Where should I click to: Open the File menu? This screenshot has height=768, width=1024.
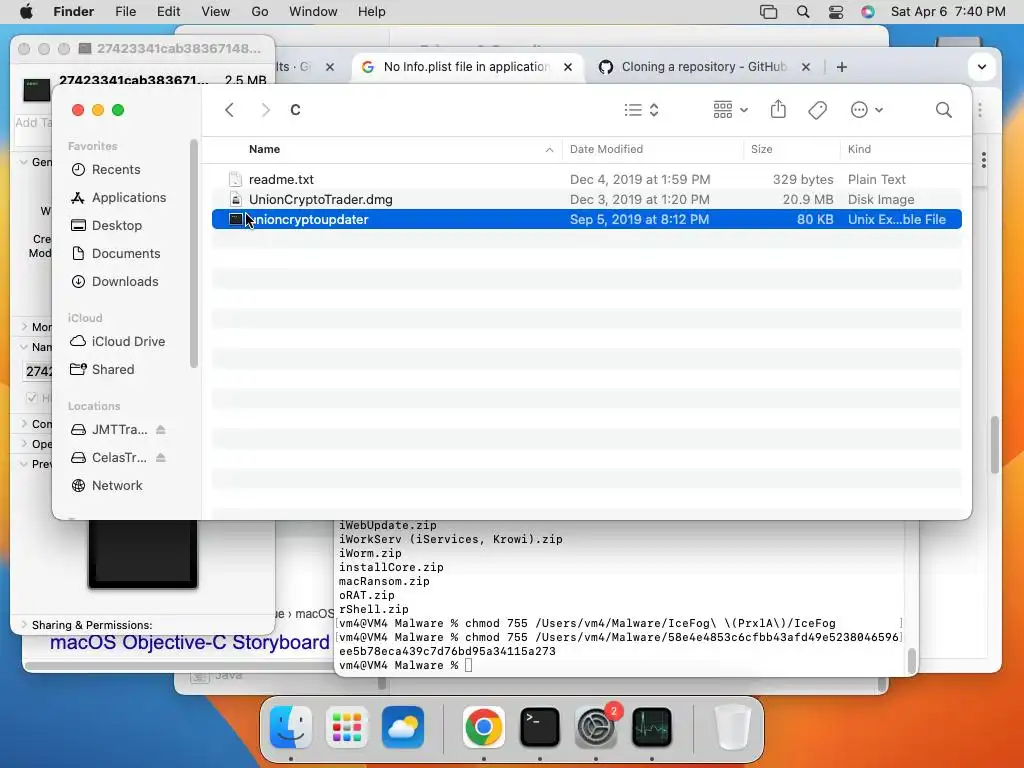click(125, 12)
